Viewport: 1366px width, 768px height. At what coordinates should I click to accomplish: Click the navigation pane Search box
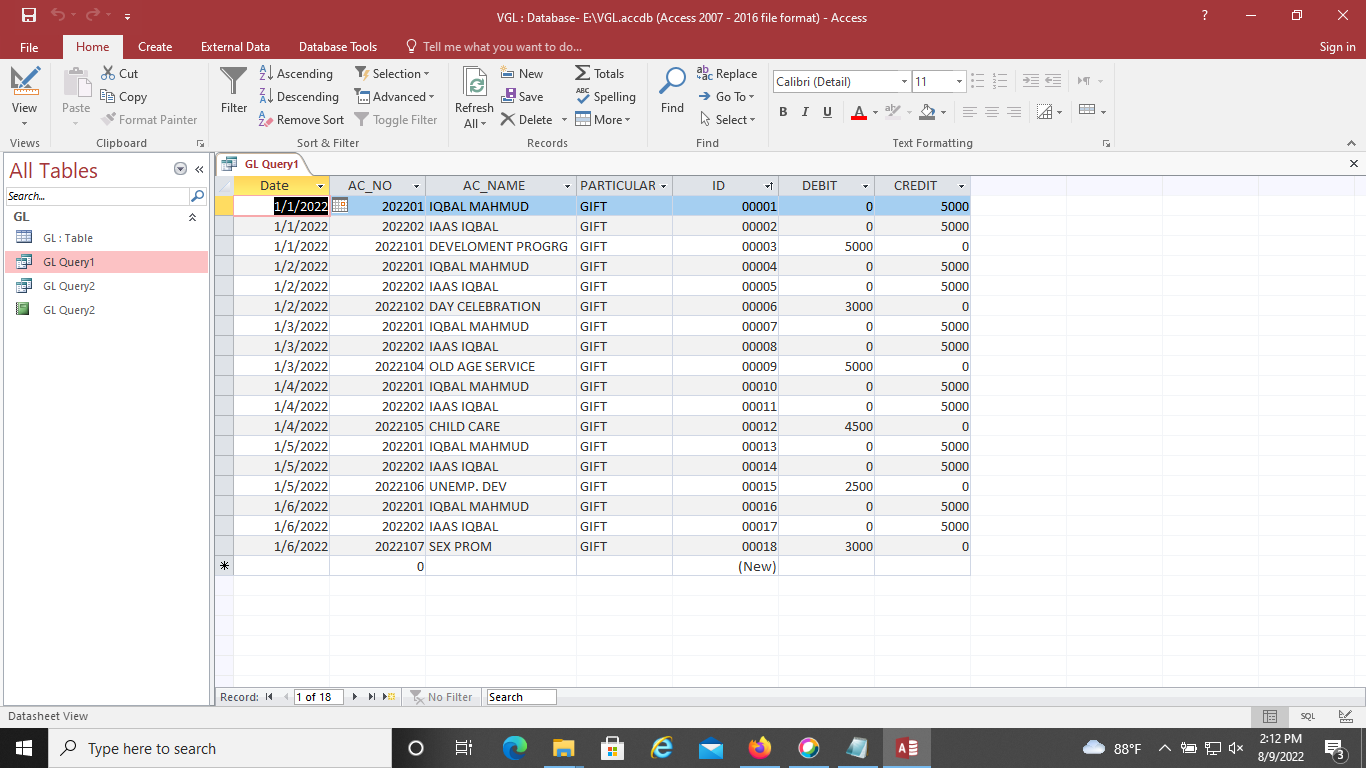pyautogui.click(x=97, y=196)
